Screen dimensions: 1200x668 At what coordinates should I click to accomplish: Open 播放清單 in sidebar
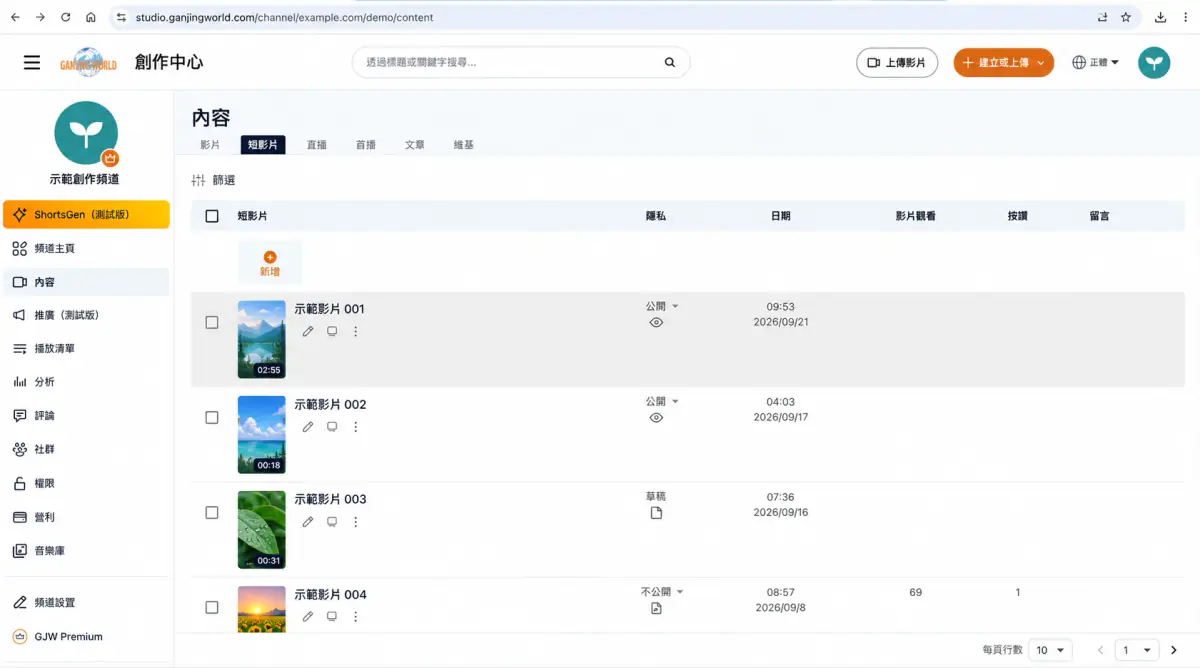[86, 349]
